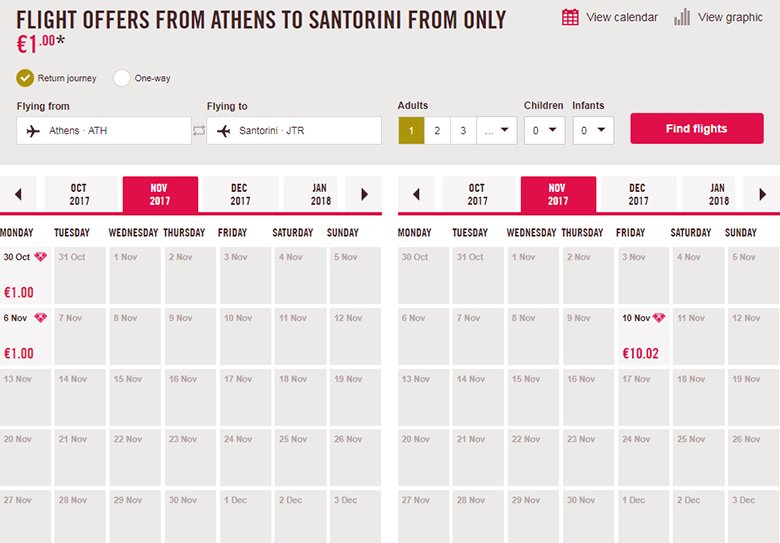Click diamond deal icon on 10 Nov
The height and width of the screenshot is (543, 780).
coord(659,318)
